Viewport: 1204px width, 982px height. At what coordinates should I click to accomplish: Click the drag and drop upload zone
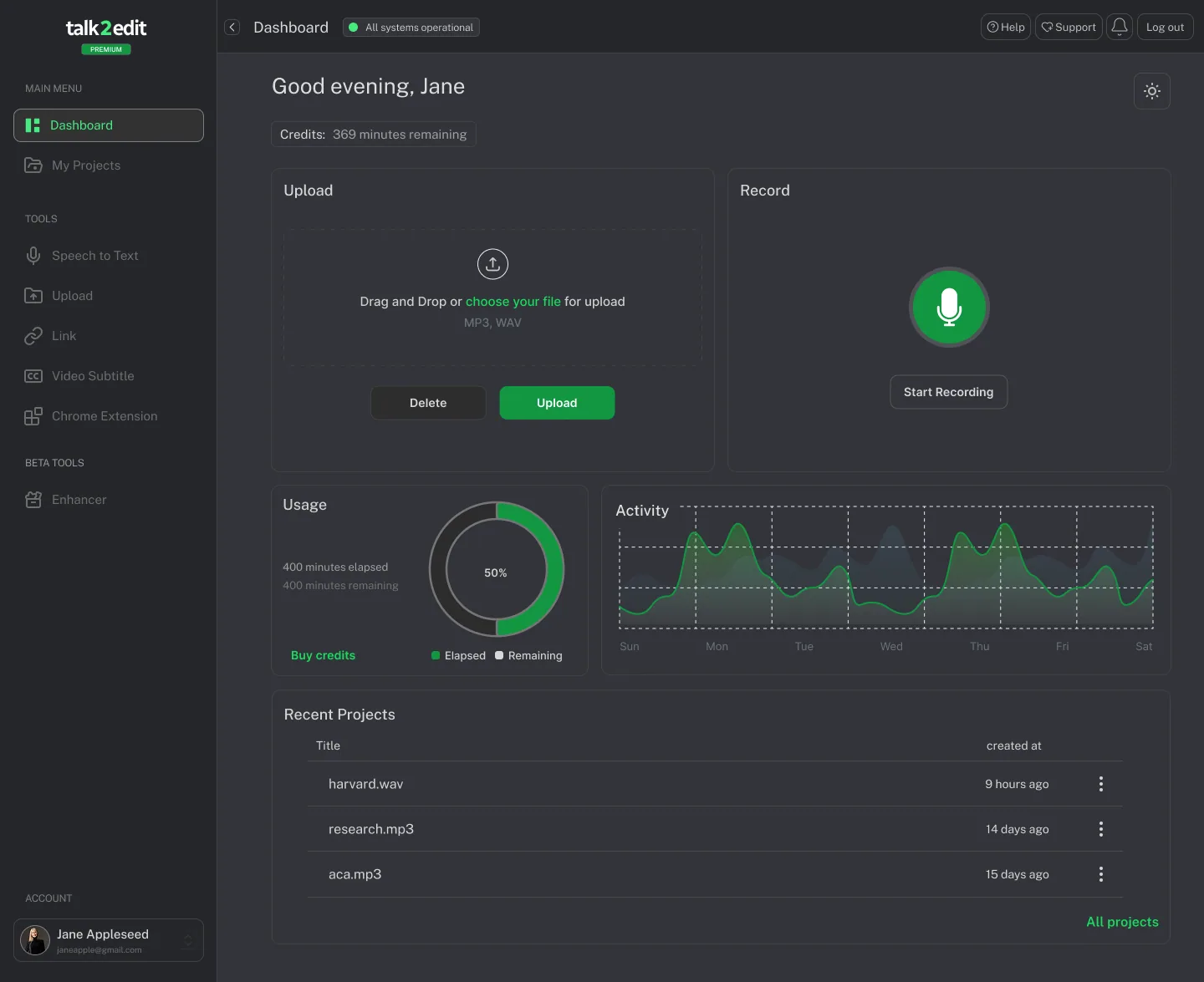(492, 298)
